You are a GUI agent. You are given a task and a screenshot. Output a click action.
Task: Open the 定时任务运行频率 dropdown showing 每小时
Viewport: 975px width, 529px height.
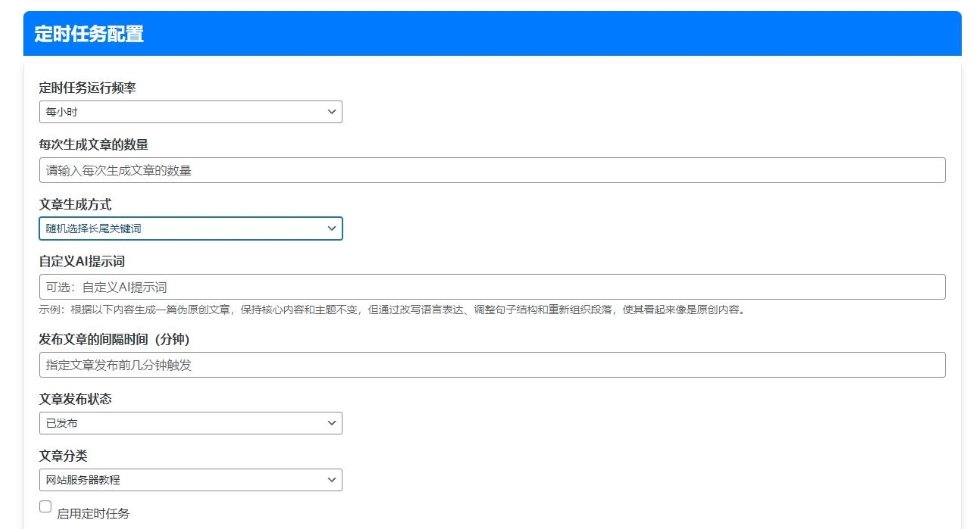click(190, 112)
